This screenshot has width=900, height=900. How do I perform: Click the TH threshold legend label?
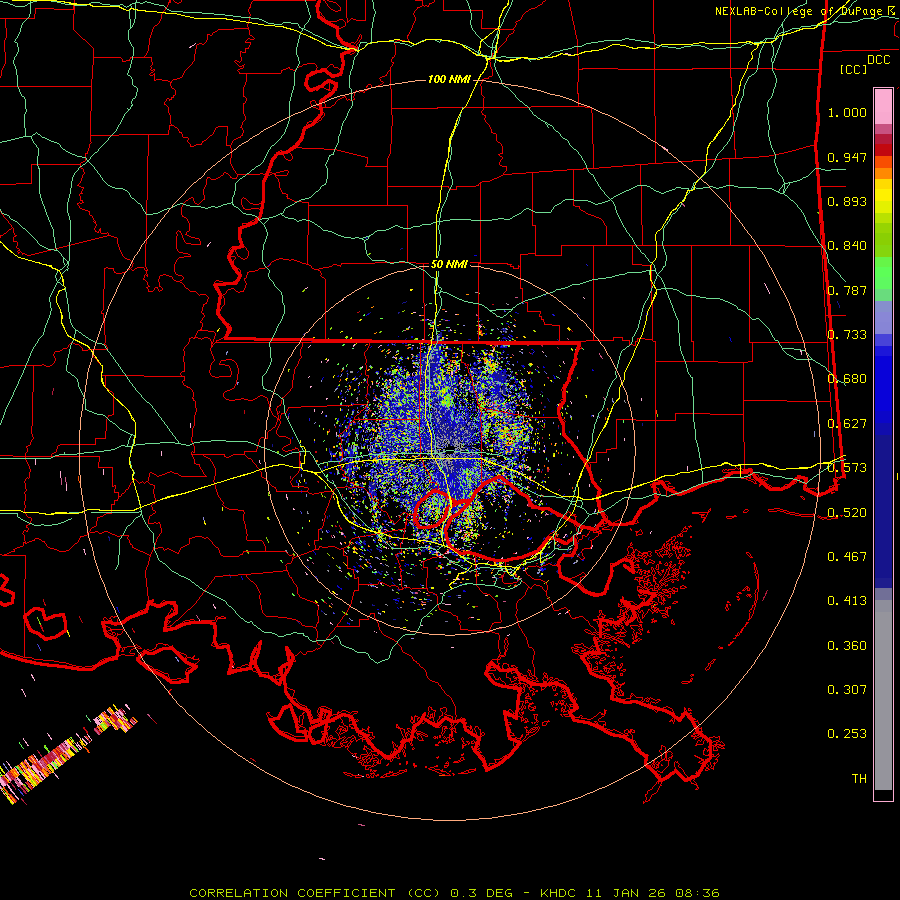(x=859, y=779)
